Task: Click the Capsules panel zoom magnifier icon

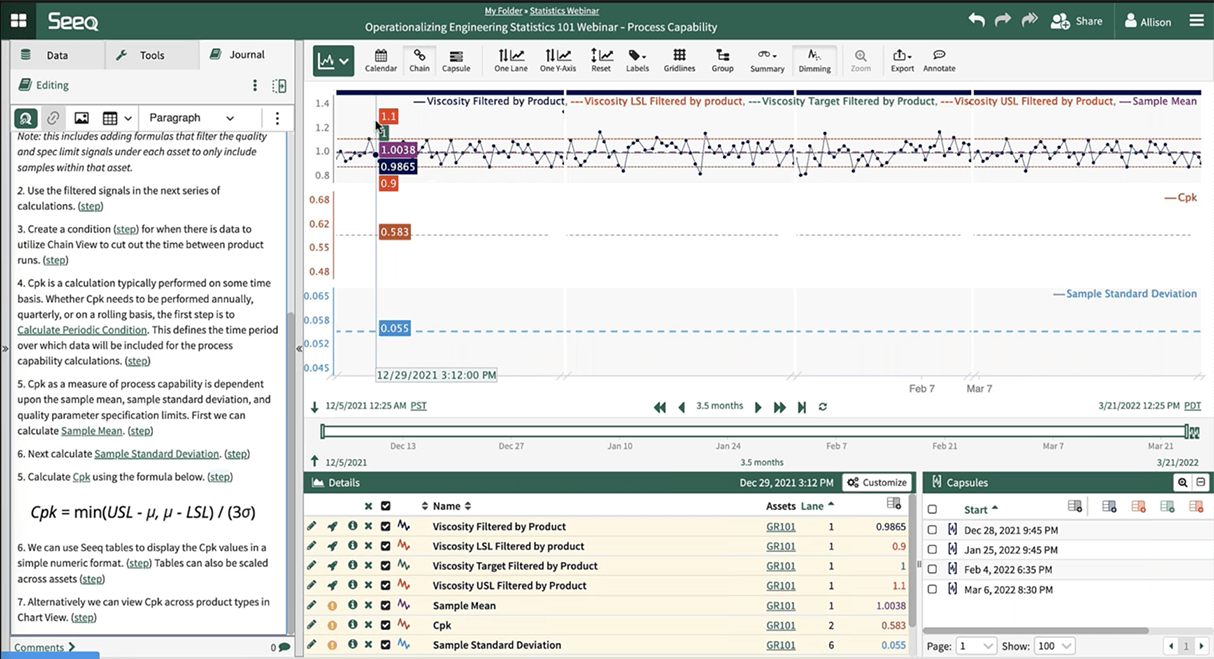Action: click(1182, 482)
